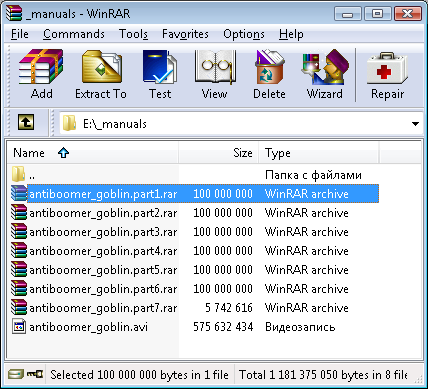Go up one folder level
The height and width of the screenshot is (389, 428).
click(26, 122)
